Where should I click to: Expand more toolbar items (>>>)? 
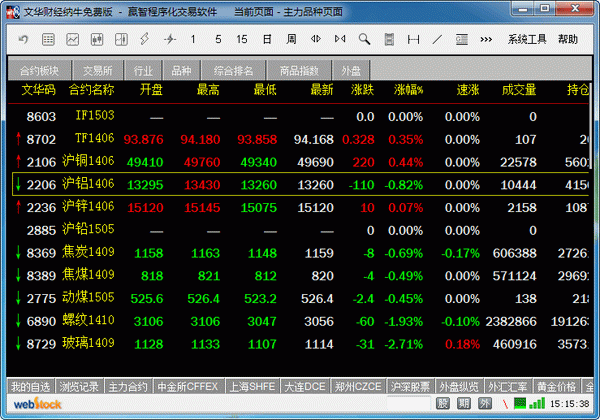tap(486, 39)
